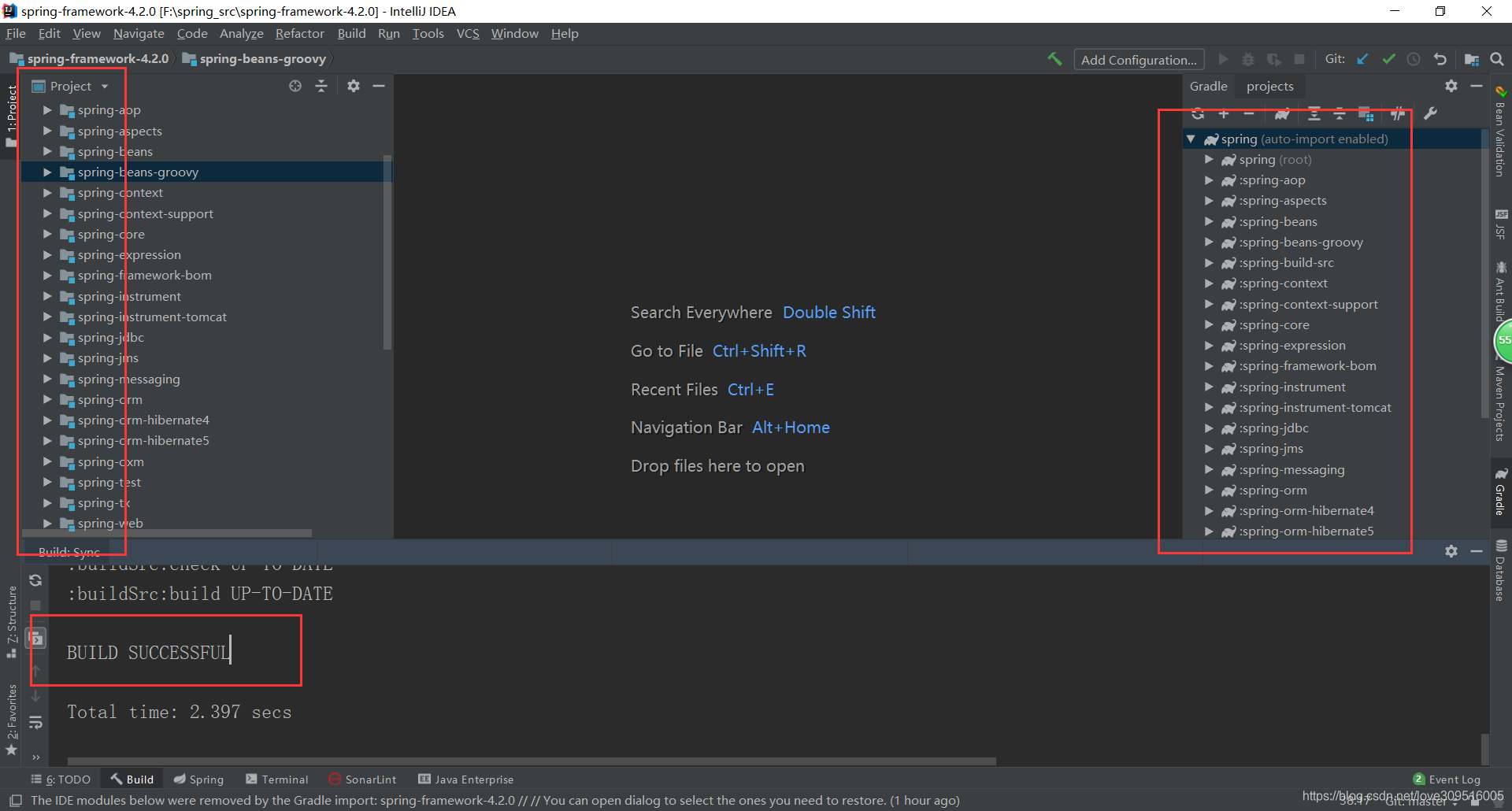Click Execute Gradle Task elephant icon
Viewport: 1512px width, 811px height.
(1282, 113)
